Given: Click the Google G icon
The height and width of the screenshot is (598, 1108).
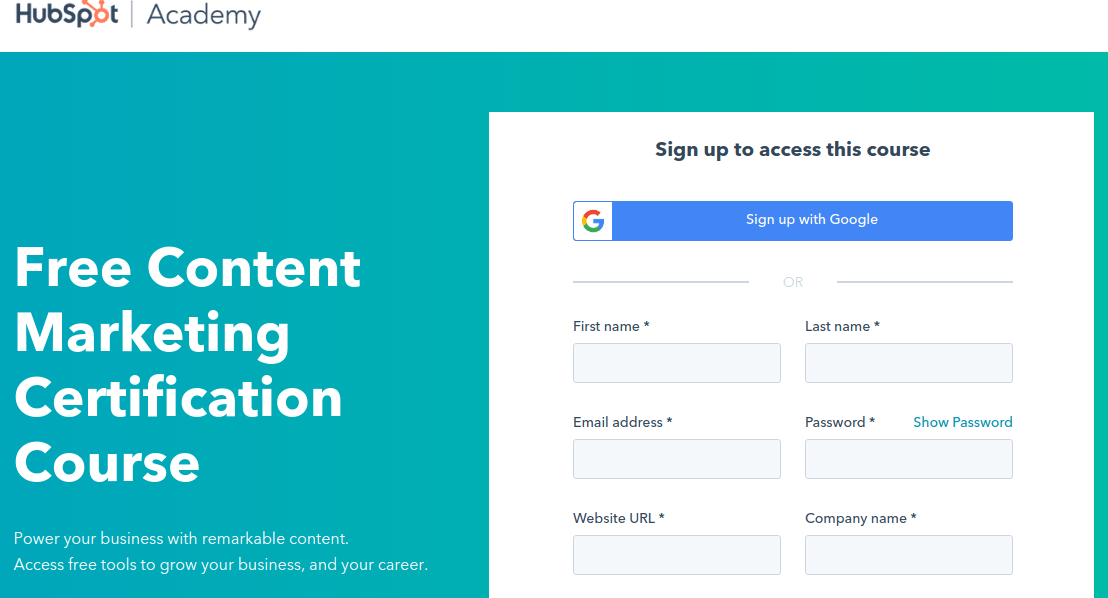Looking at the screenshot, I should (x=593, y=221).
